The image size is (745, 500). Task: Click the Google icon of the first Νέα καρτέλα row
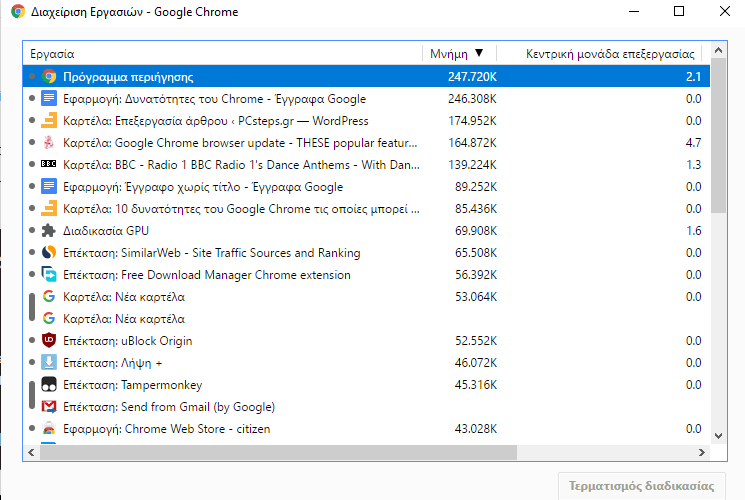pyautogui.click(x=49, y=297)
